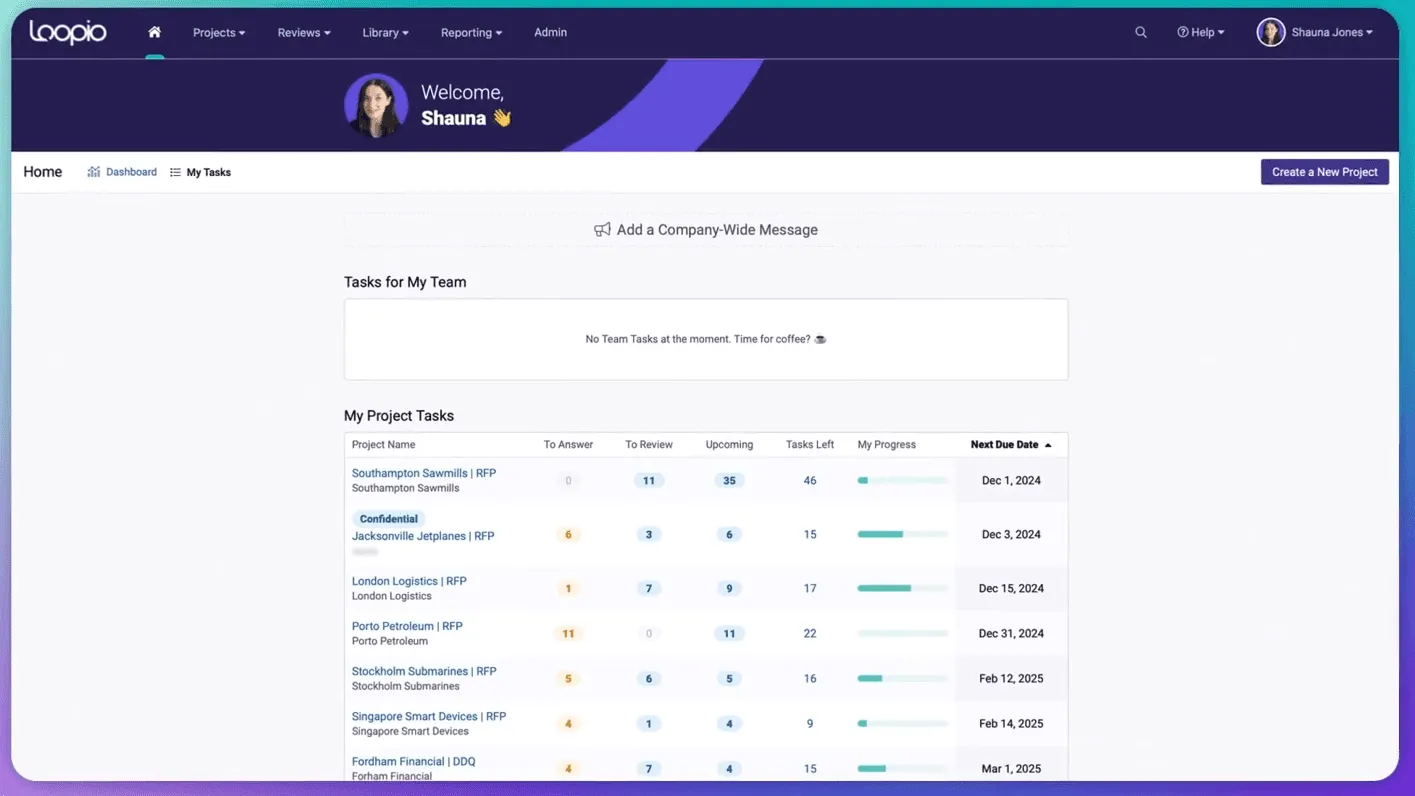Image resolution: width=1415 pixels, height=796 pixels.
Task: Click Southampton To Review badge 11
Action: 649,481
